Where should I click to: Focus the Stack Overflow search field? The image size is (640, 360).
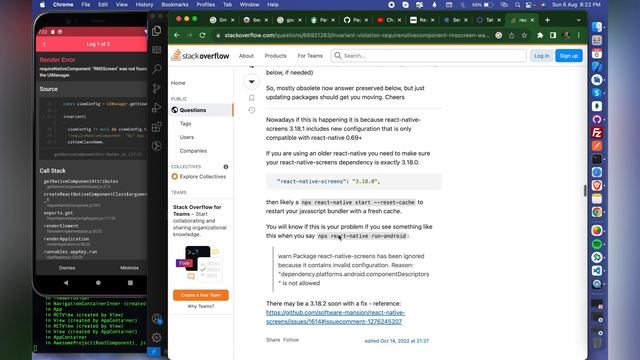pyautogui.click(x=429, y=56)
